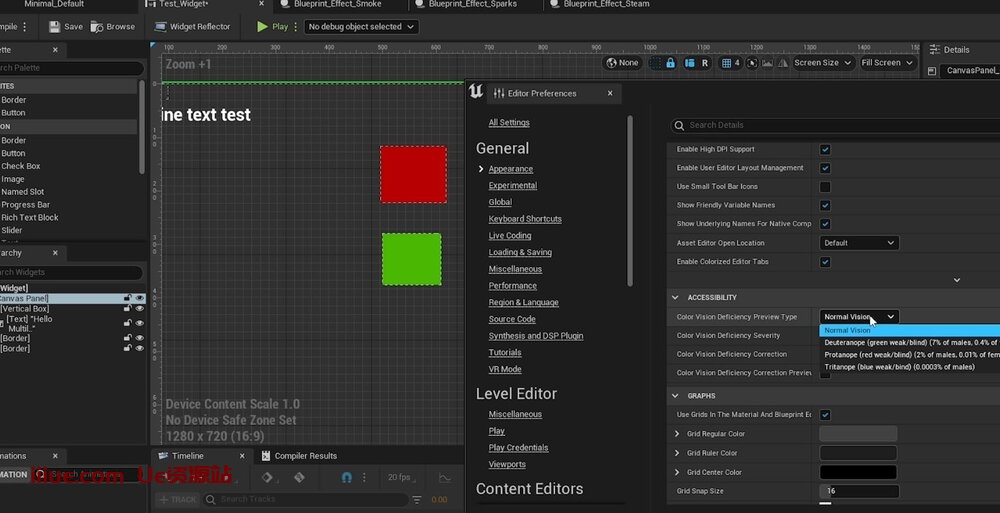The height and width of the screenshot is (513, 1000).
Task: Open the Screen Size dropdown
Action: pyautogui.click(x=823, y=63)
